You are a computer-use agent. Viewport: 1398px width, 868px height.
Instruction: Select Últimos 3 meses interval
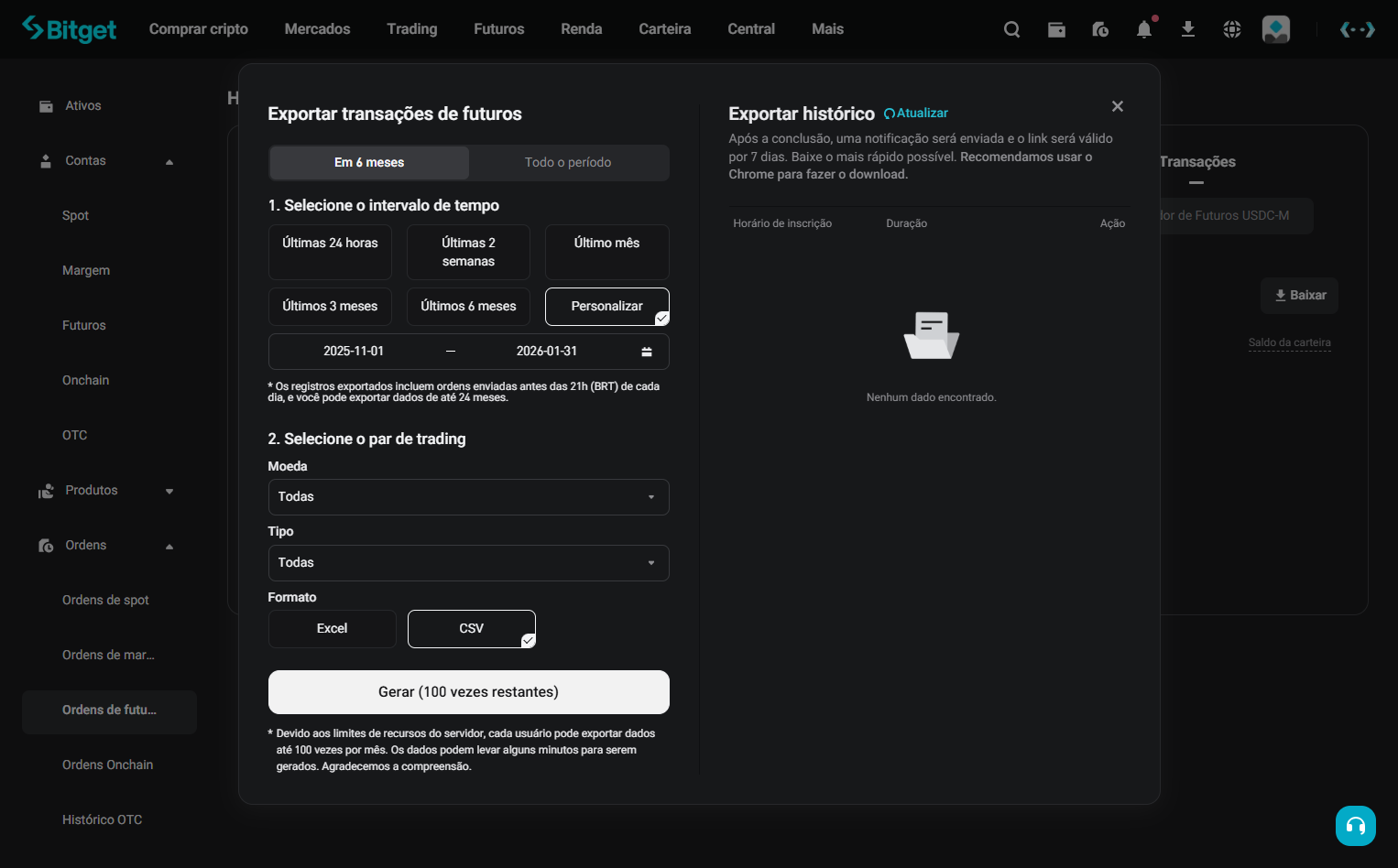pos(330,306)
